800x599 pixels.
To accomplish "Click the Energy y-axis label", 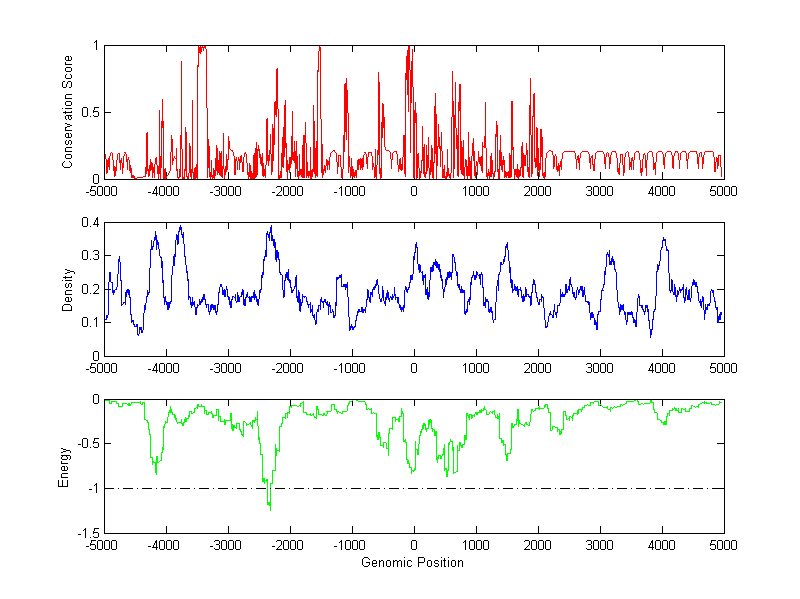I will pyautogui.click(x=64, y=466).
